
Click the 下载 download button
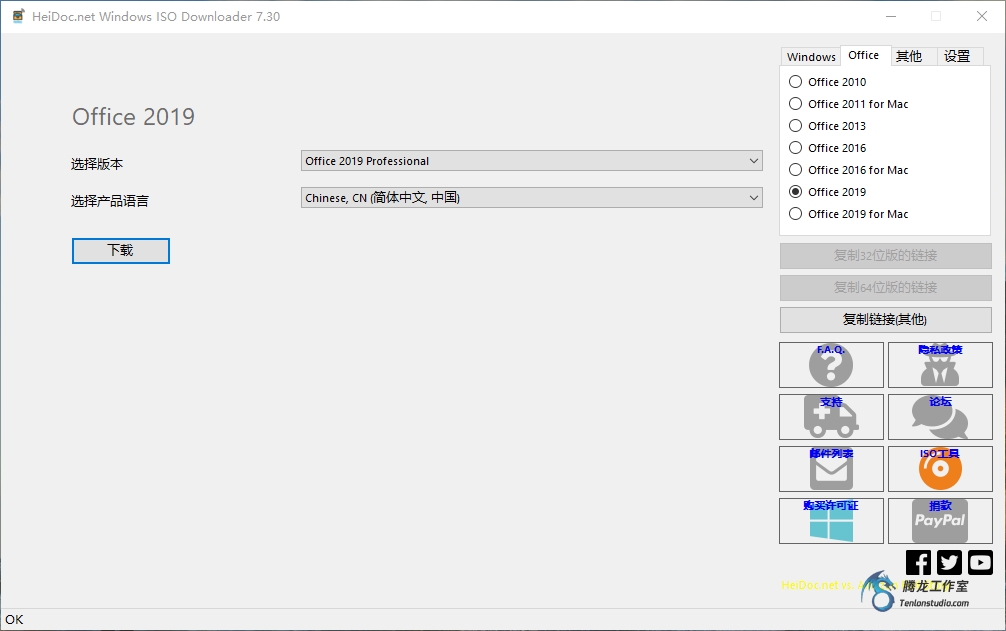(121, 251)
